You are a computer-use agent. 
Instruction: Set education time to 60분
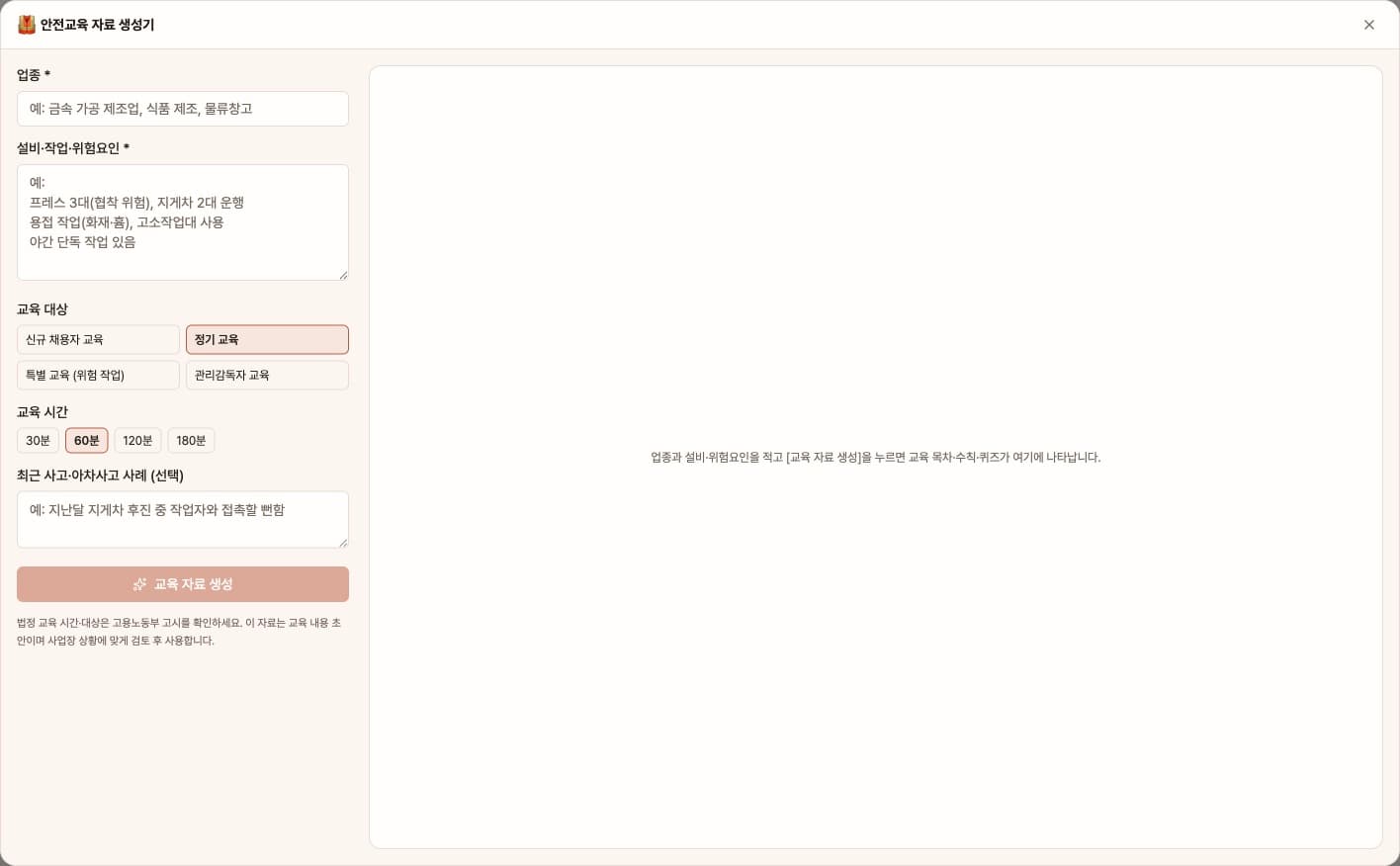(87, 440)
